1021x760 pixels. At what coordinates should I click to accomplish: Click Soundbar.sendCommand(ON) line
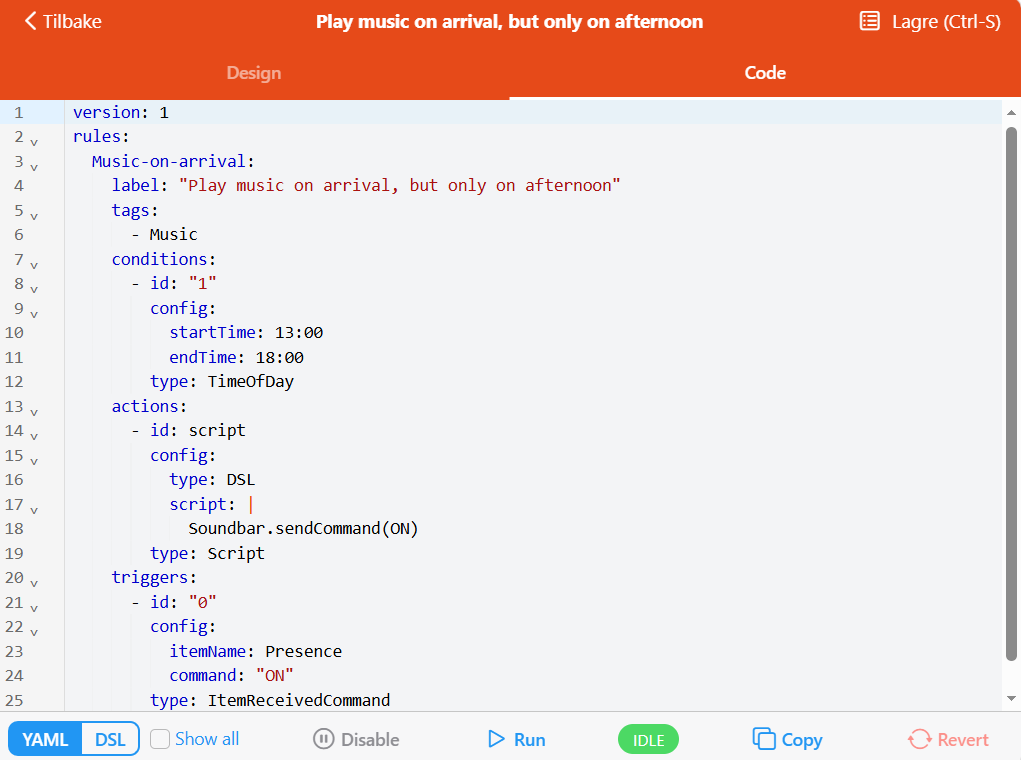303,528
